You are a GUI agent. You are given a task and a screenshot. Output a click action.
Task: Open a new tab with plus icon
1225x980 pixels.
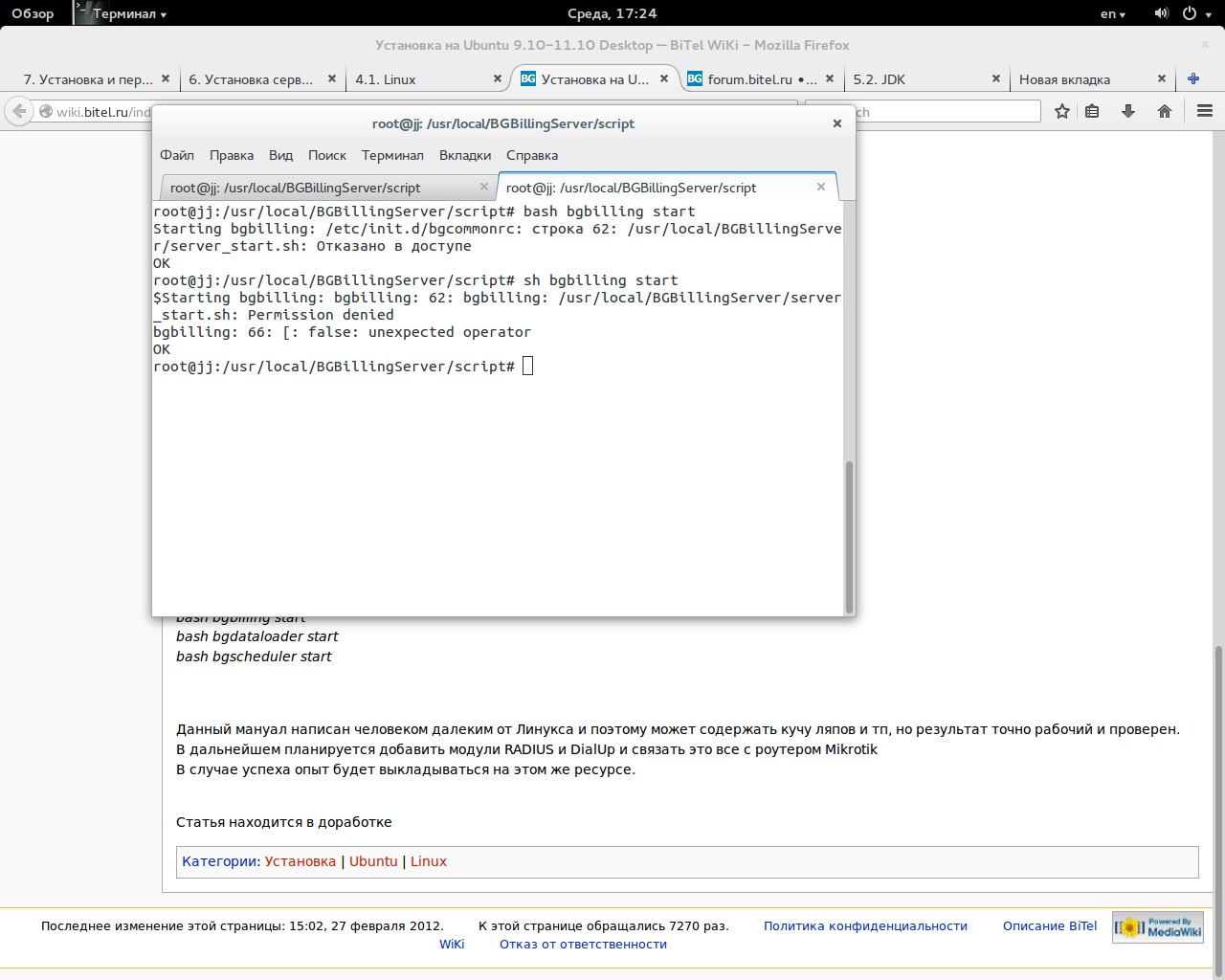[1193, 79]
